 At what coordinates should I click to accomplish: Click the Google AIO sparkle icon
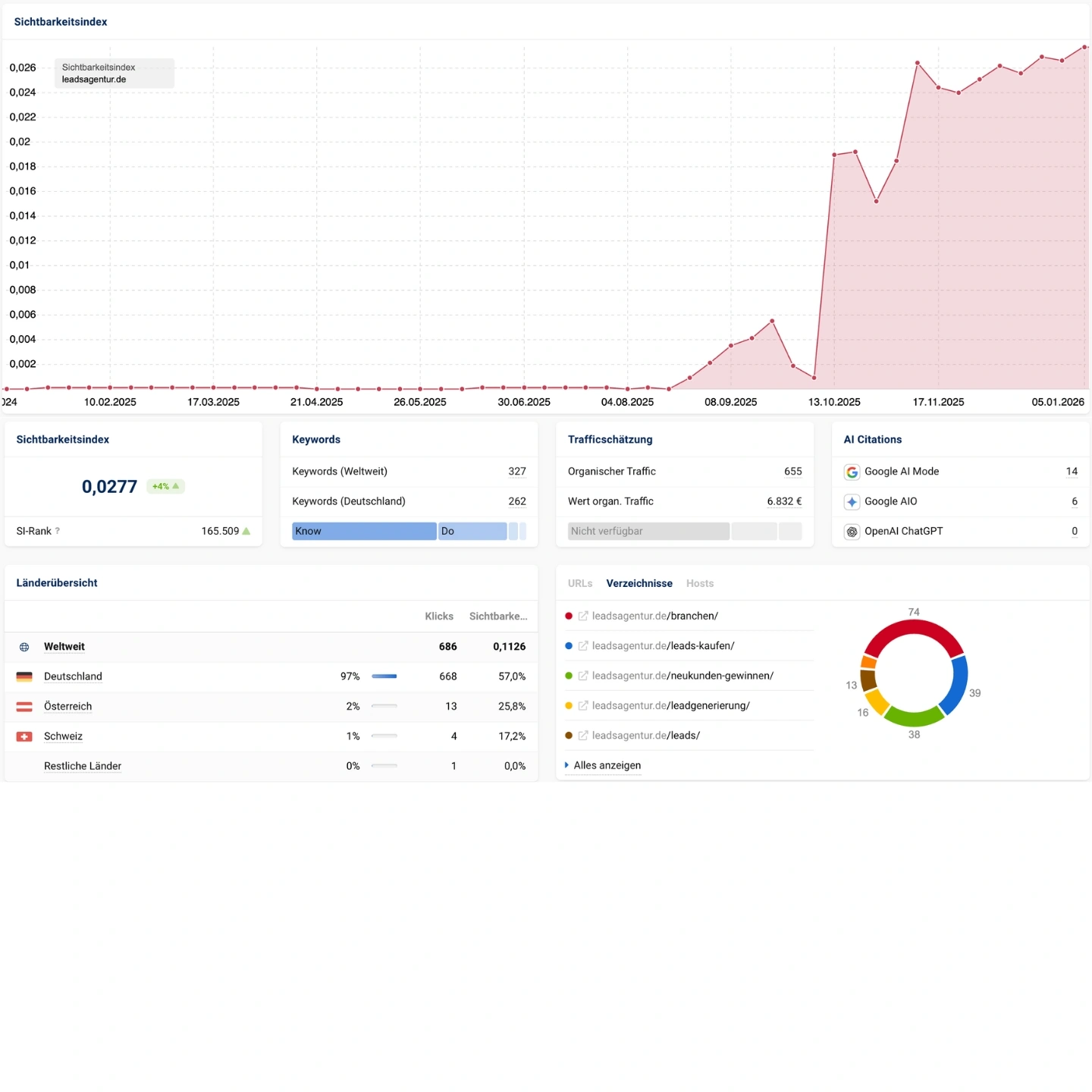[852, 502]
